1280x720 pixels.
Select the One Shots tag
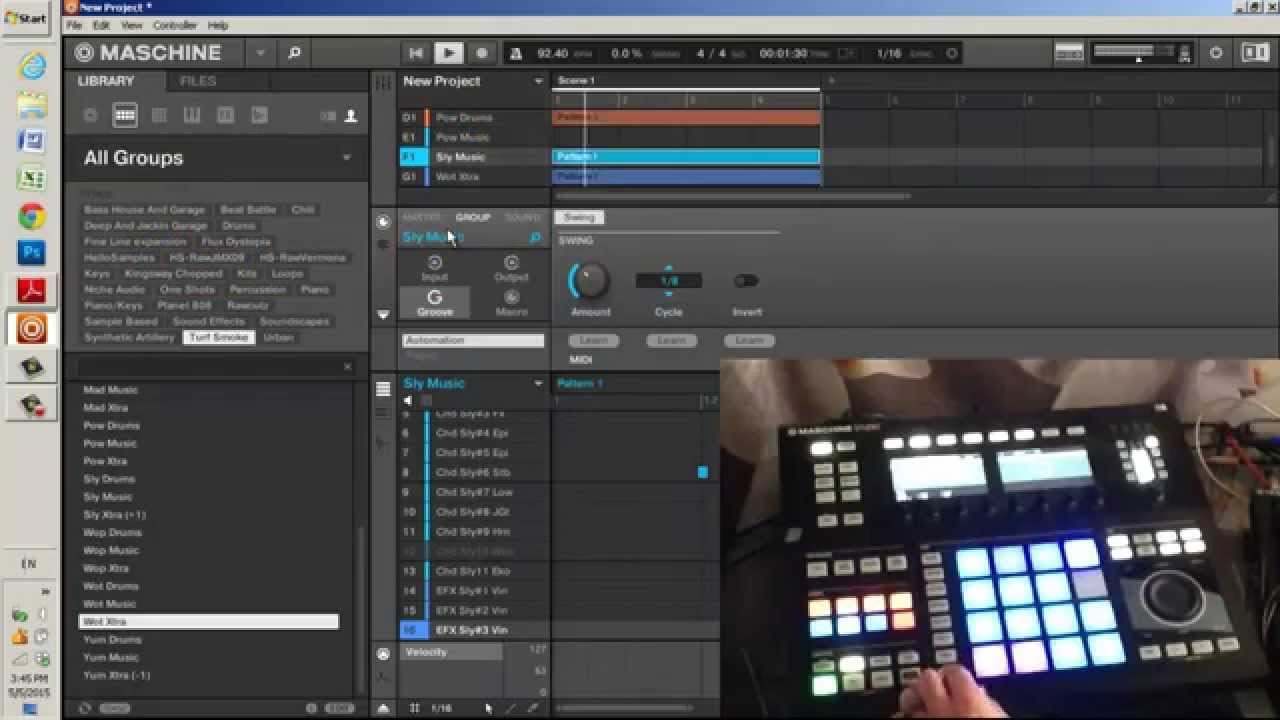[x=187, y=290]
